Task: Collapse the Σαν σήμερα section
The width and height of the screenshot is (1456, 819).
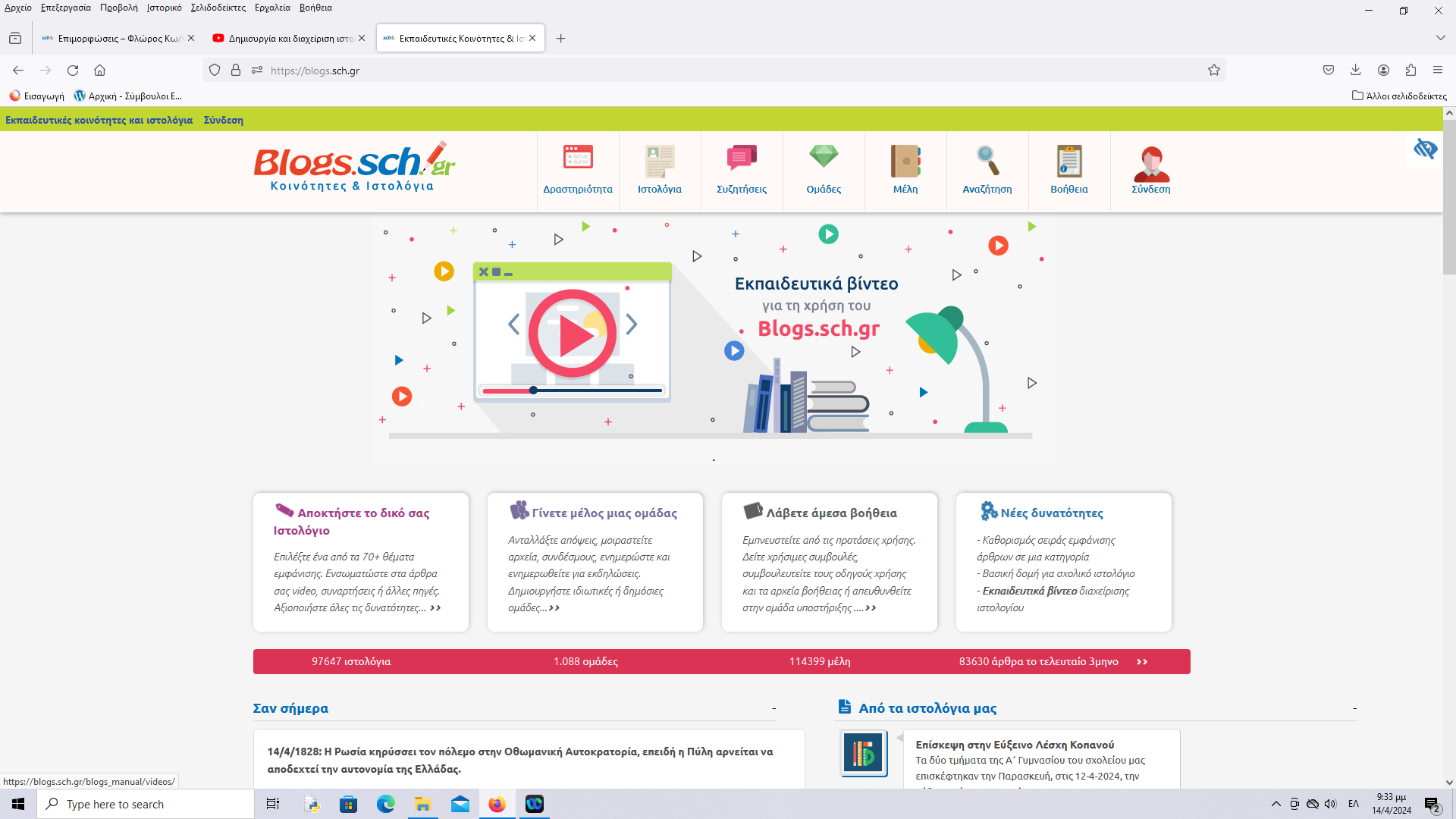Action: [x=773, y=709]
